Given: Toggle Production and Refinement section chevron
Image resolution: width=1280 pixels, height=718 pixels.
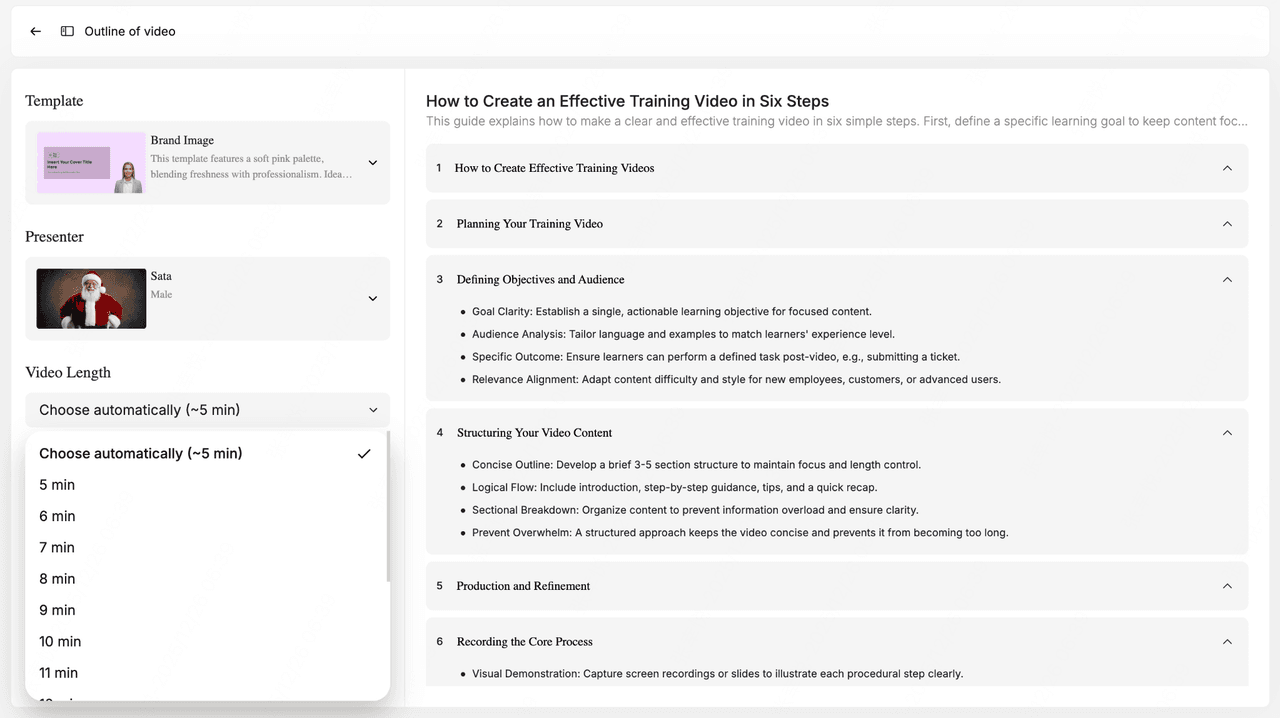Looking at the screenshot, I should [1227, 586].
